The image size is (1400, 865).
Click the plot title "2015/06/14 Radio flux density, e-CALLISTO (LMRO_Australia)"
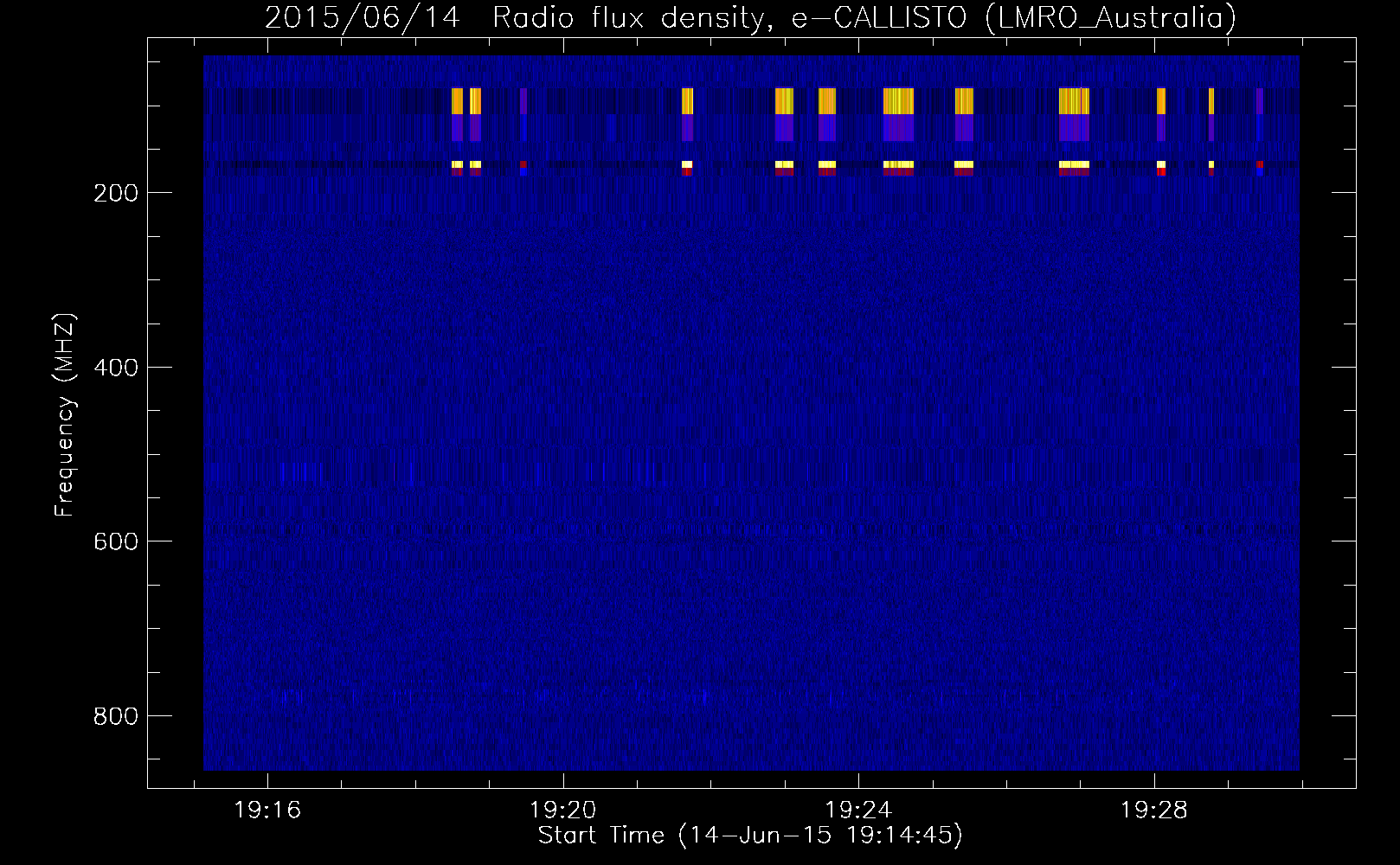click(x=750, y=17)
